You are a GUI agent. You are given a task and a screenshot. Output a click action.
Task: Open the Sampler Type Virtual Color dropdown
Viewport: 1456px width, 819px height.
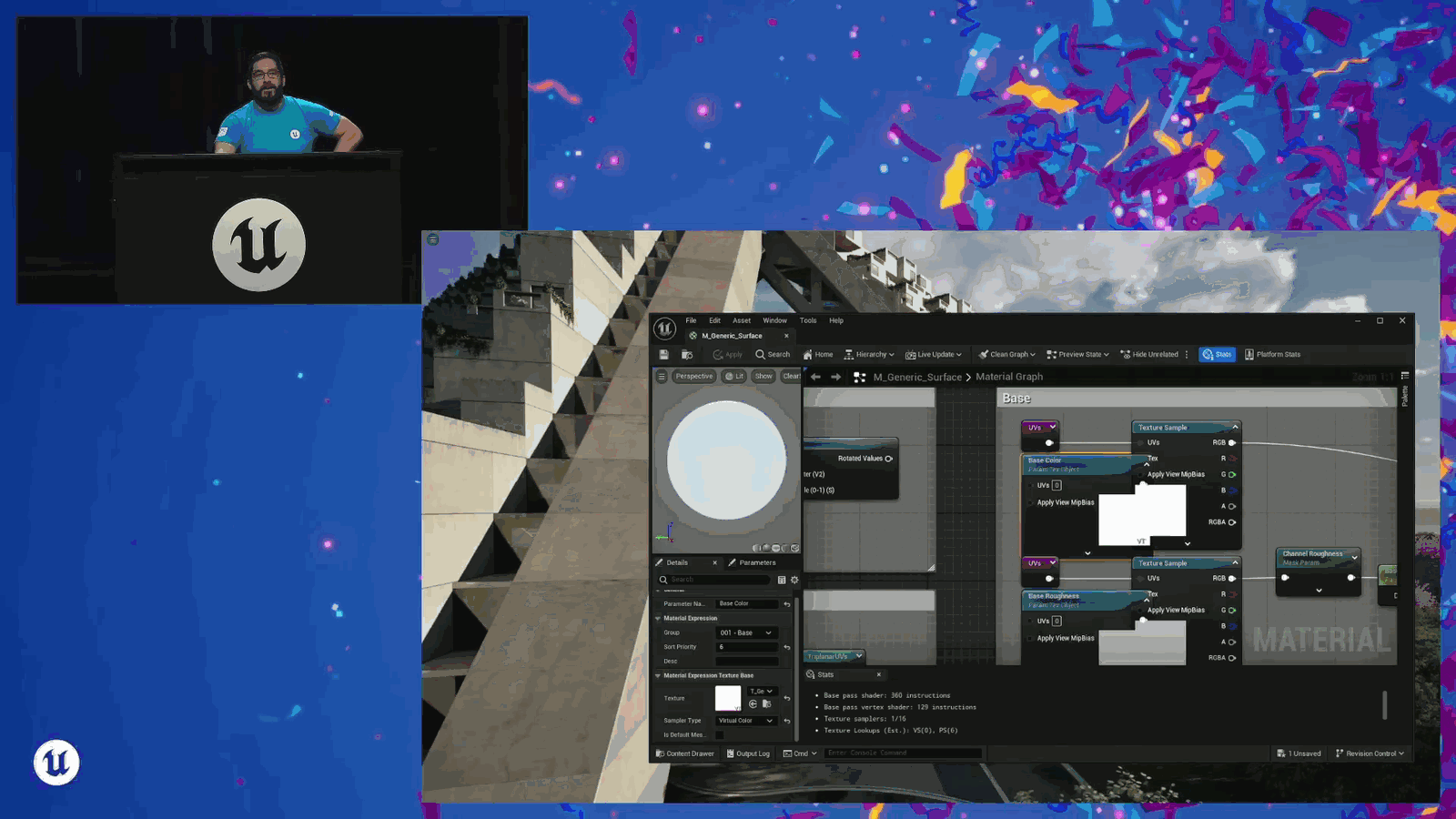coord(746,721)
